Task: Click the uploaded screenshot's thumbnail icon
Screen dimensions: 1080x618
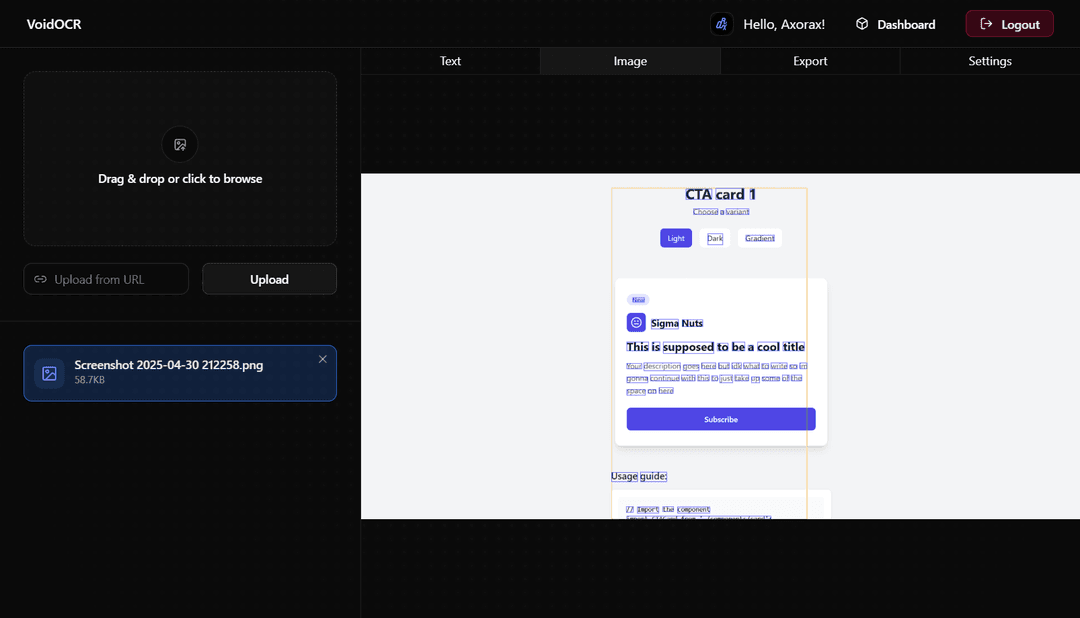Action: pos(49,373)
